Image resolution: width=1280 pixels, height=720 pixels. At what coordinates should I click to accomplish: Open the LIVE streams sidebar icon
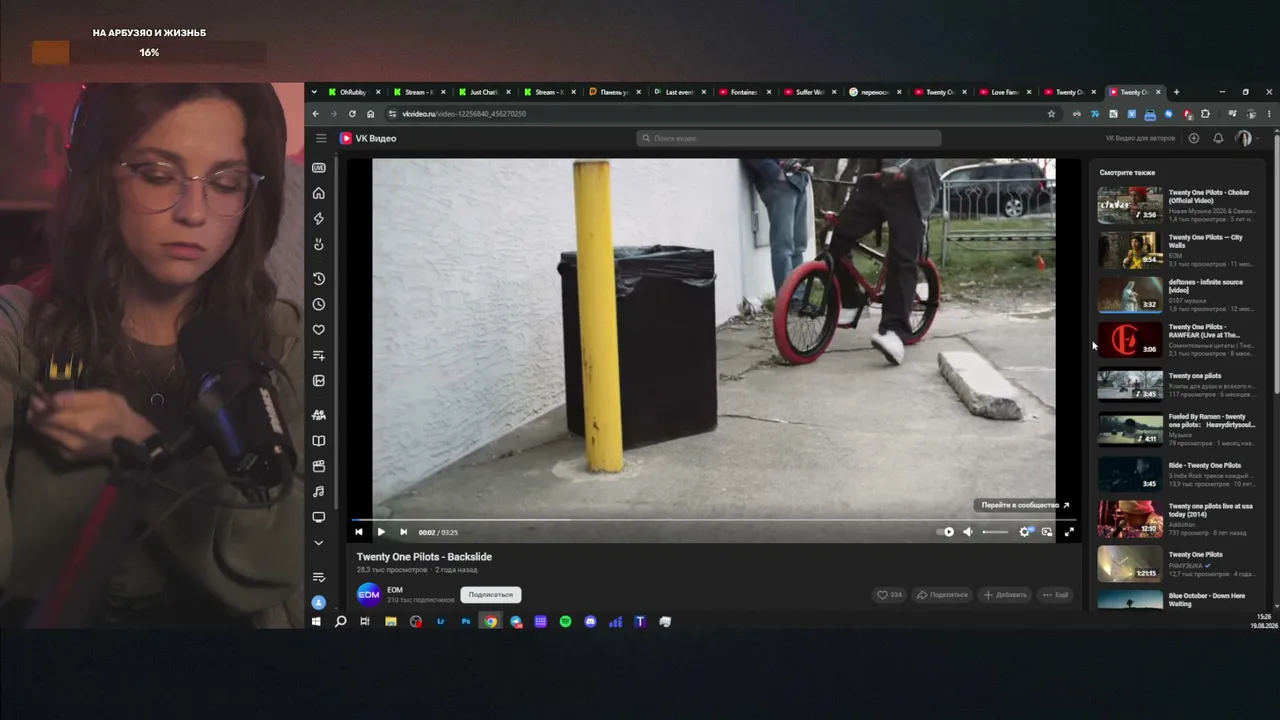pyautogui.click(x=319, y=167)
